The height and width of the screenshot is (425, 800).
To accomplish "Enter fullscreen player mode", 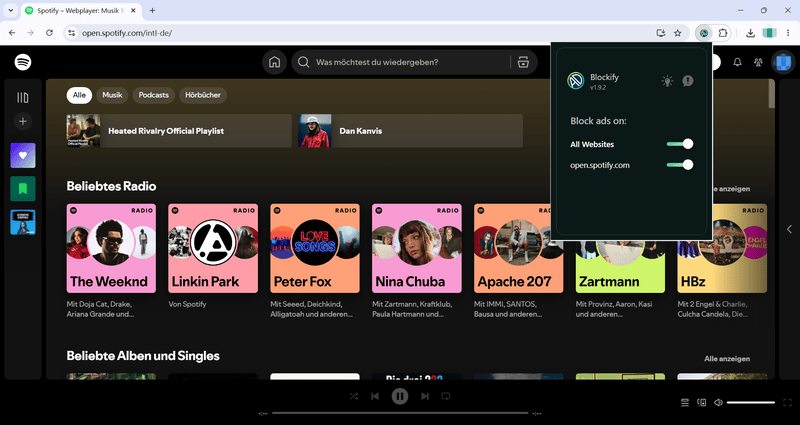I will [787, 403].
